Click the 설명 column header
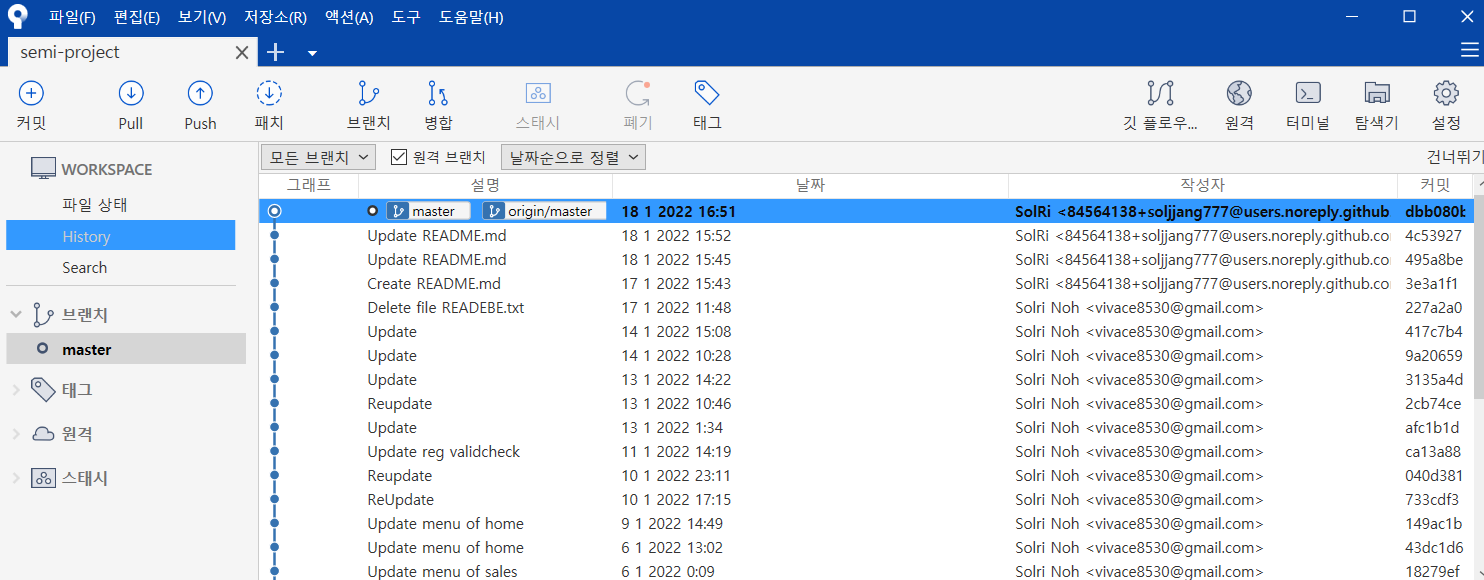The height and width of the screenshot is (580, 1484). pyautogui.click(x=485, y=185)
